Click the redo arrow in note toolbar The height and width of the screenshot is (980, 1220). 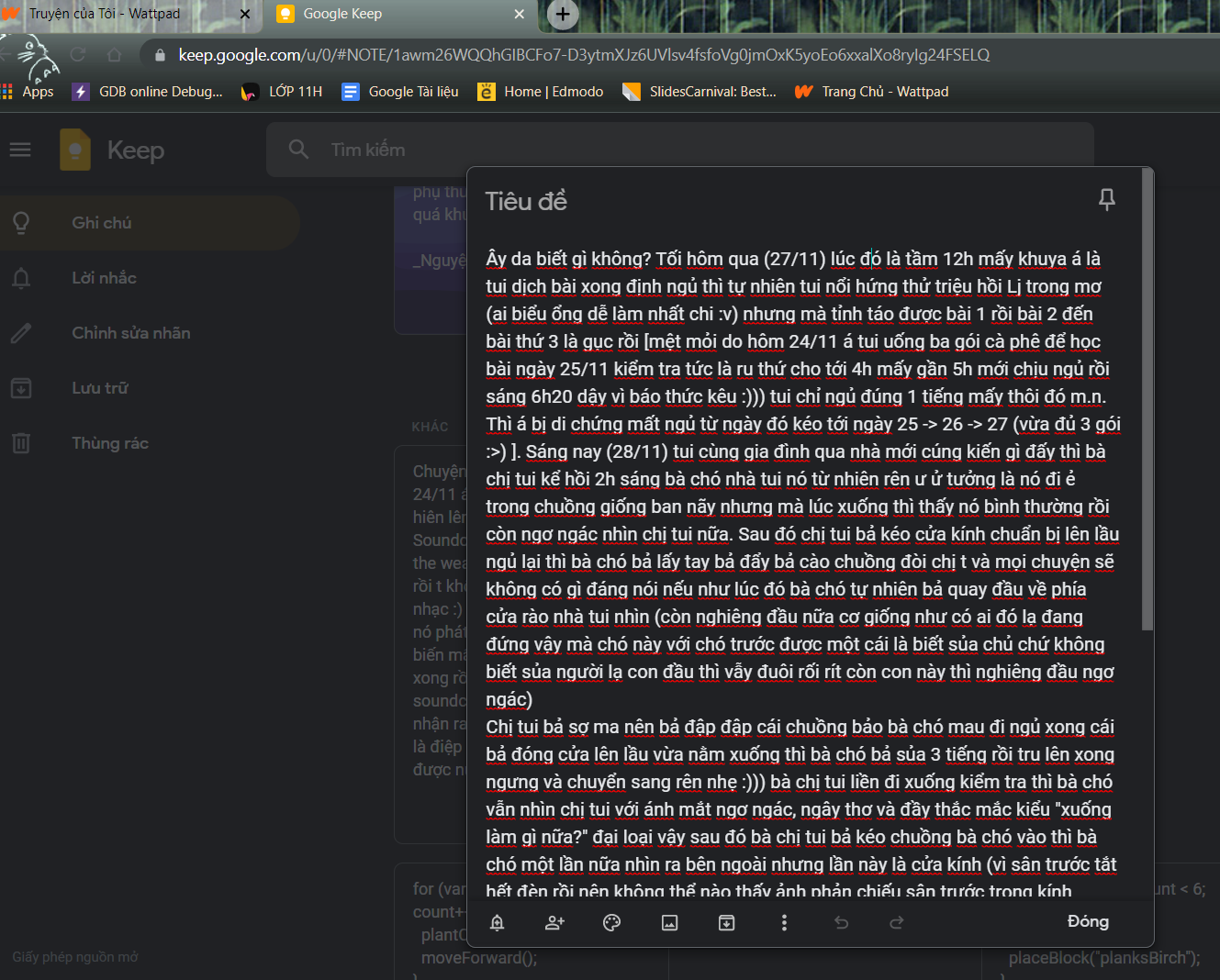897,922
